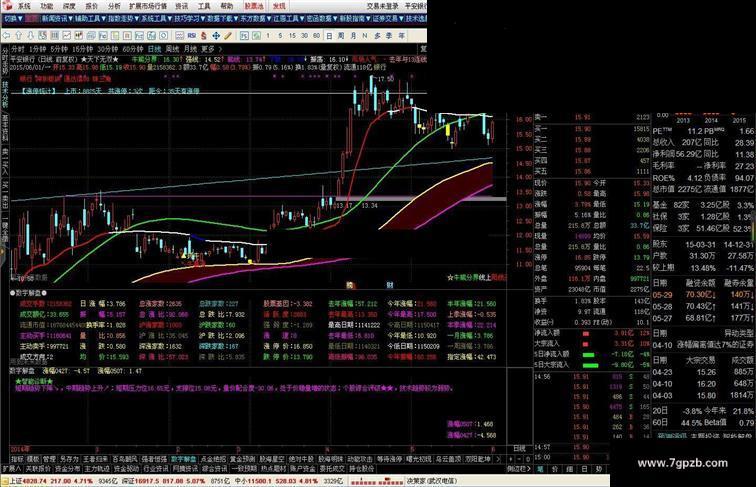The width and height of the screenshot is (756, 487).
Task: Click the RSI indicator toolbar icon
Action: (191, 36)
